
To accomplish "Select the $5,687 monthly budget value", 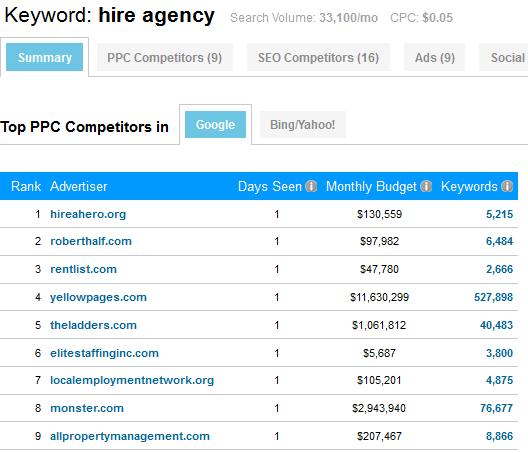I will click(x=380, y=353).
